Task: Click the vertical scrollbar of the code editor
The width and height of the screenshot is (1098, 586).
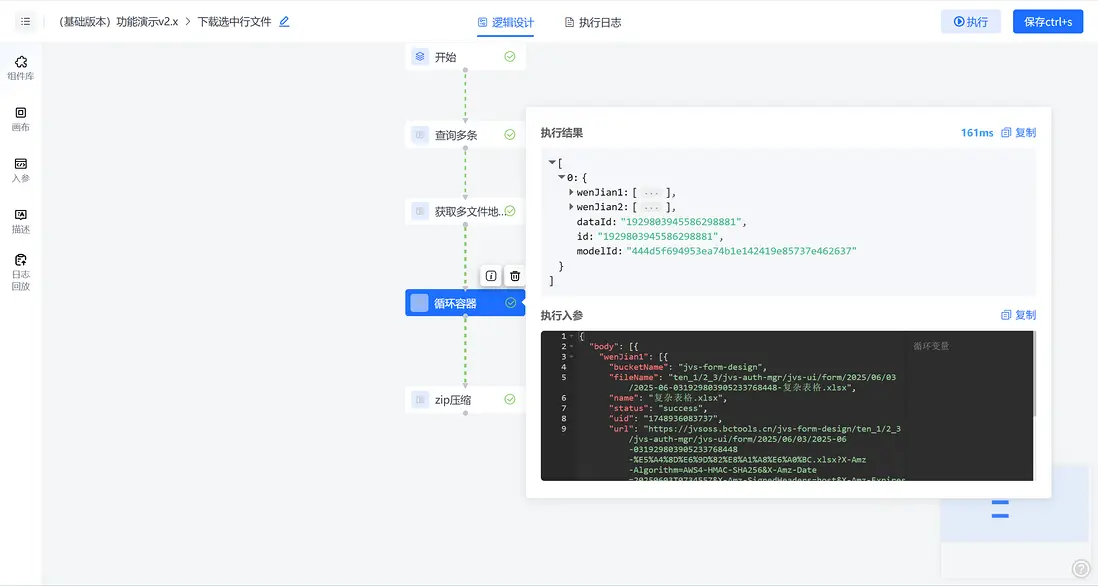Action: 1034,375
